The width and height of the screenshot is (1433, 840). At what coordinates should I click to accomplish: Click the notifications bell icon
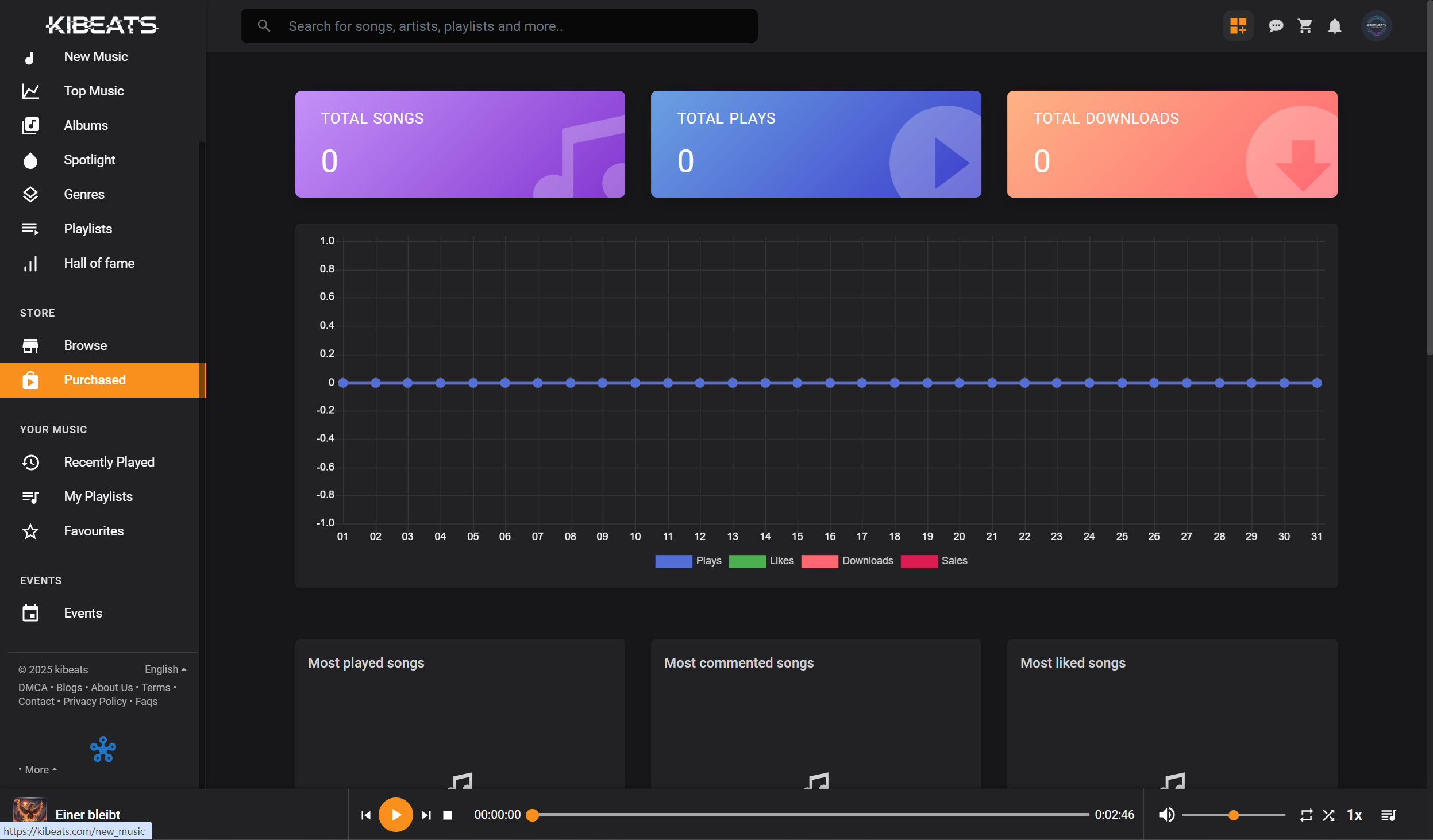pyautogui.click(x=1334, y=26)
